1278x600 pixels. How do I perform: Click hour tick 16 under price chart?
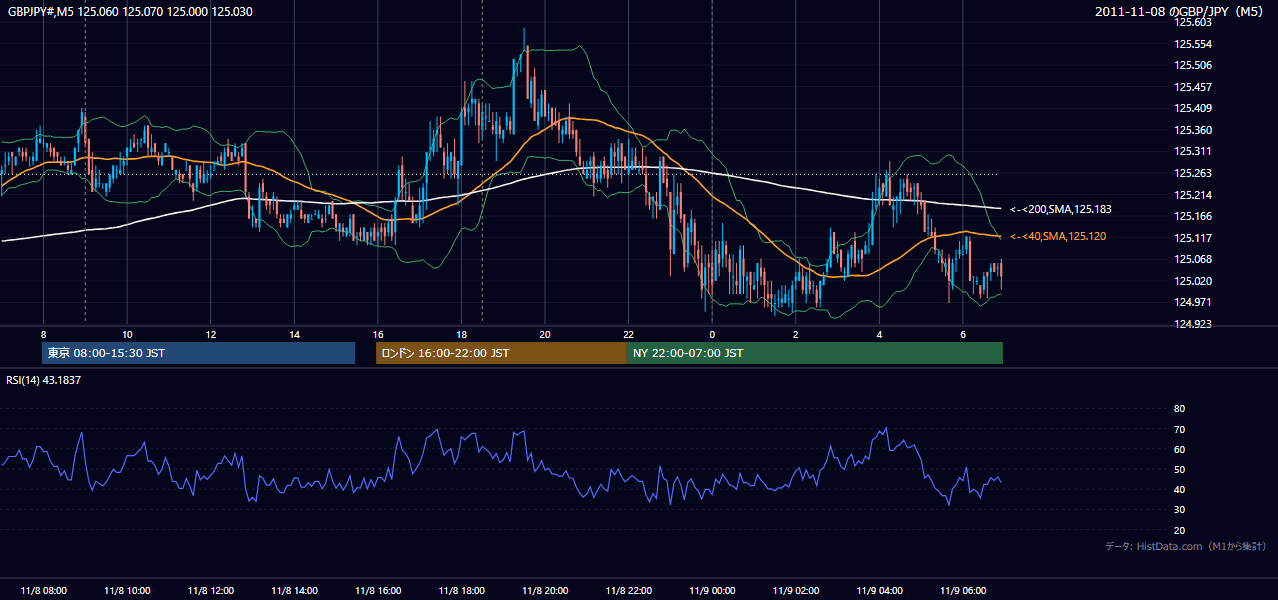378,334
